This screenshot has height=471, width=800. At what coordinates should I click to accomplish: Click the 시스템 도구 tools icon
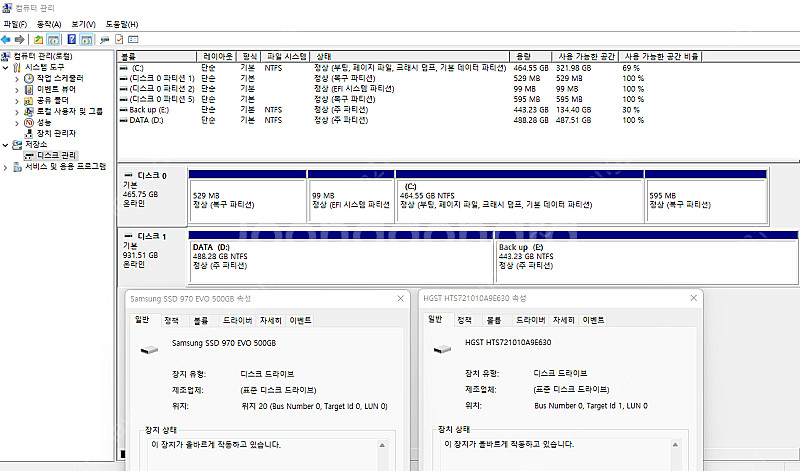[x=17, y=67]
